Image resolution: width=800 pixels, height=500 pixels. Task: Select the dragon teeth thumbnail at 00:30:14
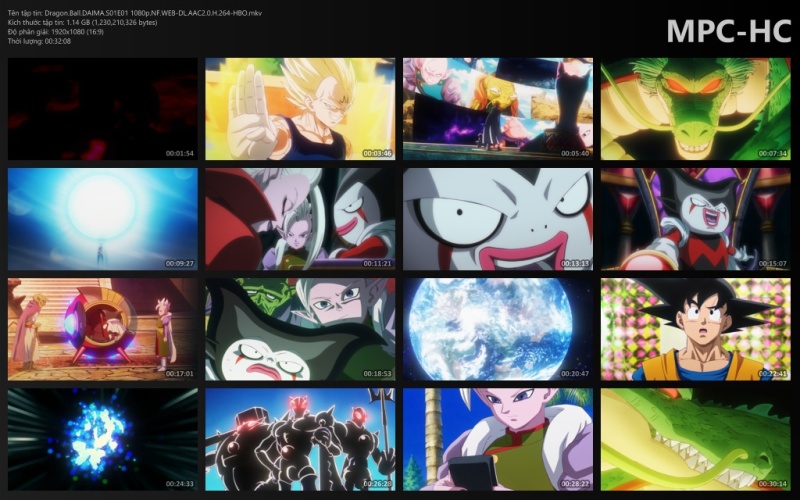695,439
